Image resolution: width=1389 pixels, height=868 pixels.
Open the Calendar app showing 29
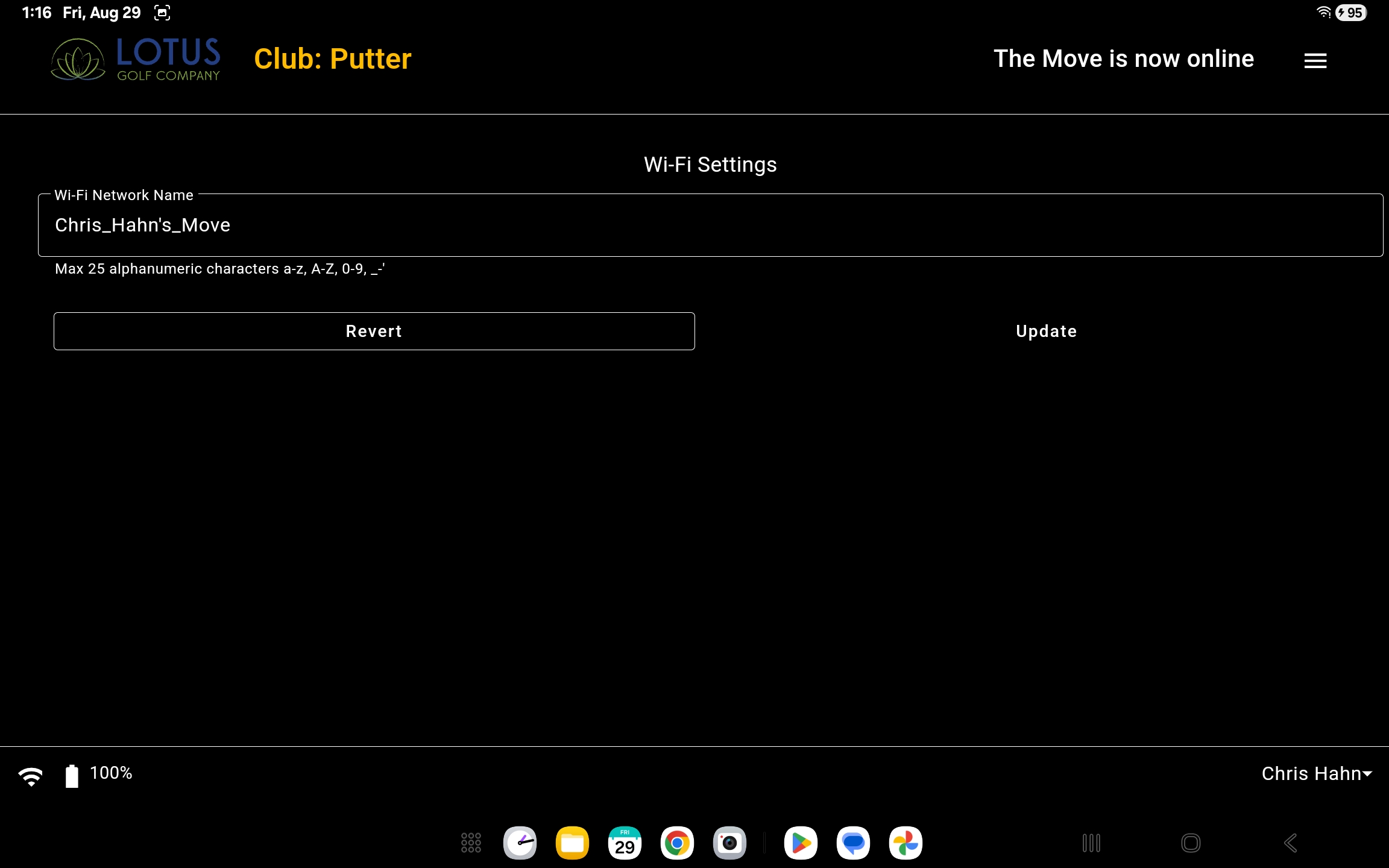pos(625,843)
